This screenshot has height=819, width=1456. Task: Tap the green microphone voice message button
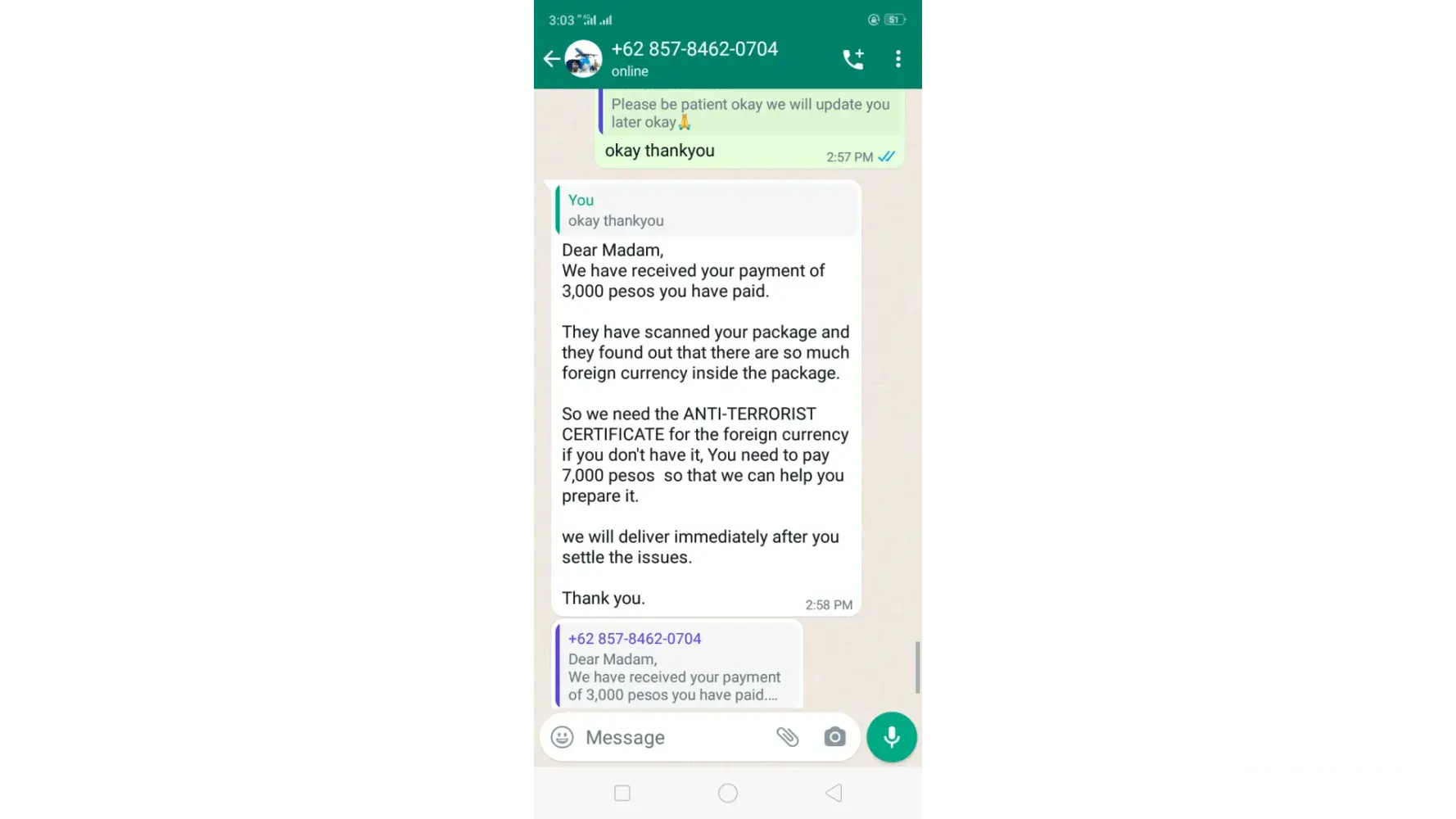coord(892,737)
